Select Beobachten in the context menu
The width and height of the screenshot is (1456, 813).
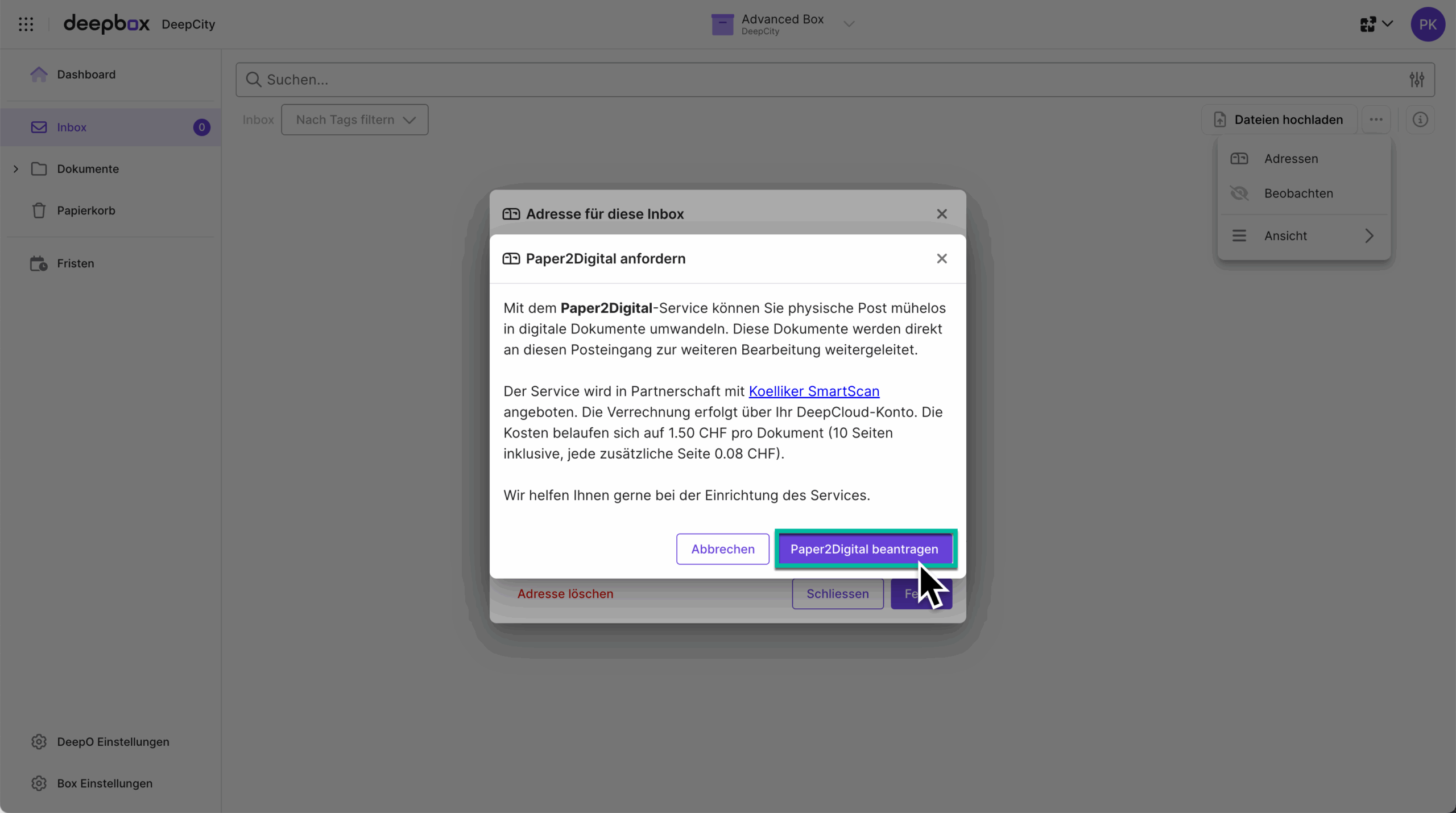coord(1304,193)
